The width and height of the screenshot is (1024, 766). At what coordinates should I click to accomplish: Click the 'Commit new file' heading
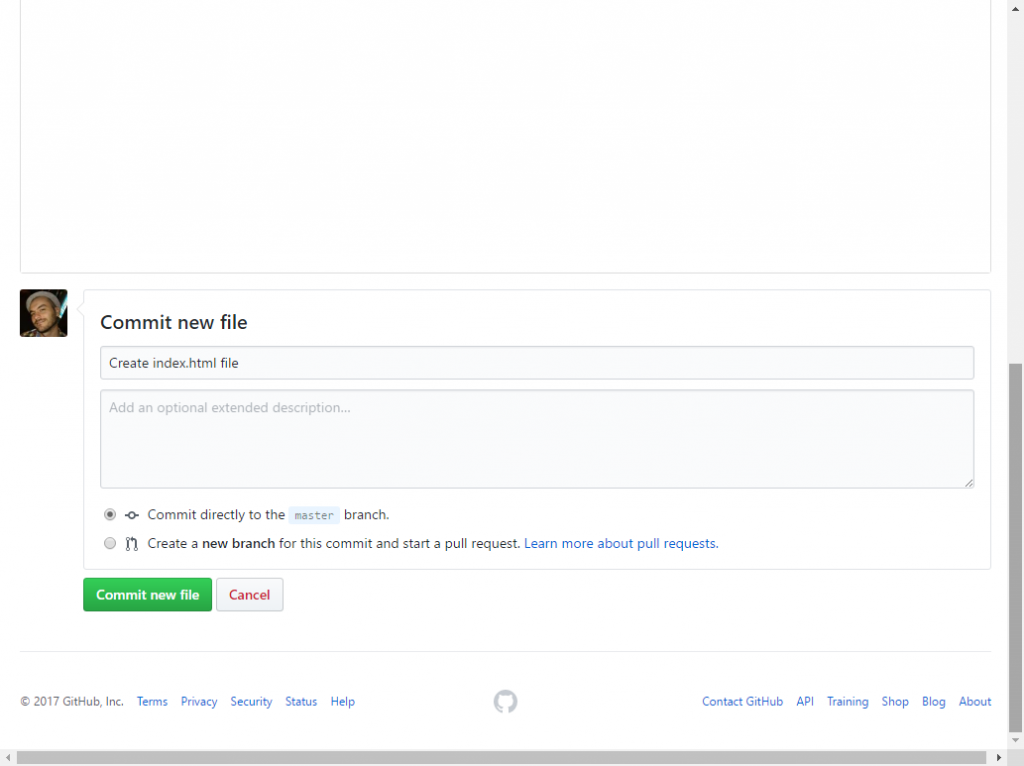174,322
